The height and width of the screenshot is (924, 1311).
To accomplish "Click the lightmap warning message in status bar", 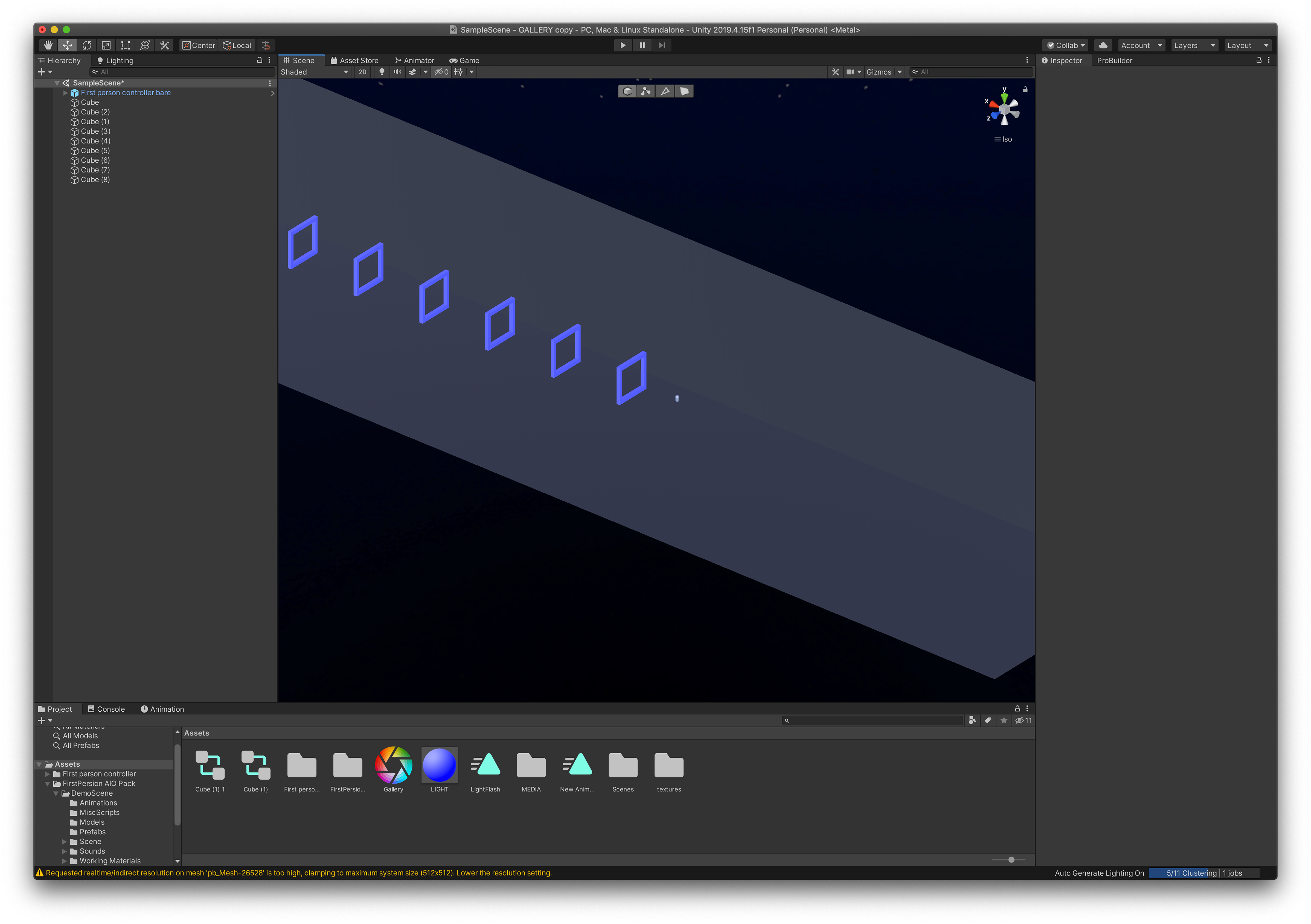I will pos(299,872).
